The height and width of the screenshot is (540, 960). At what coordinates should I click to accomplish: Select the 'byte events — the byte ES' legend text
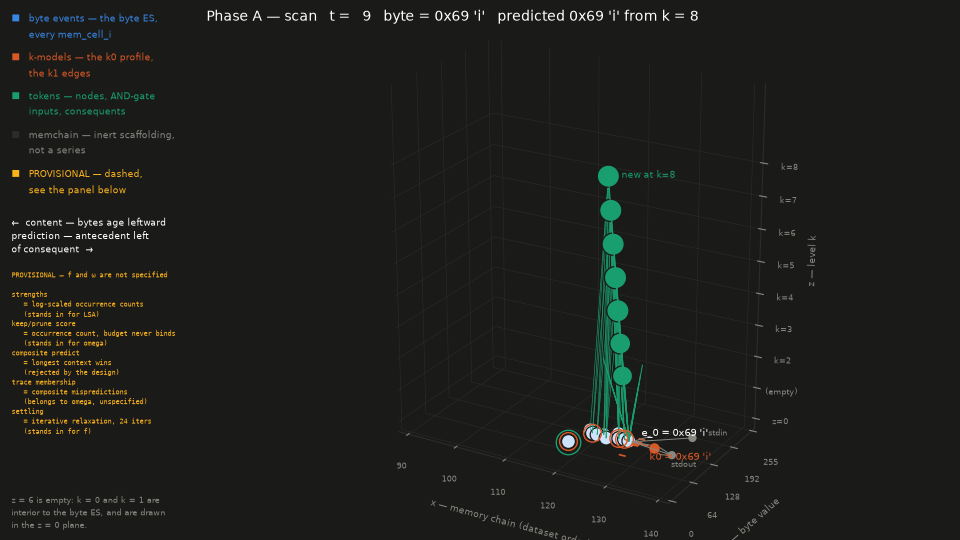pyautogui.click(x=93, y=18)
